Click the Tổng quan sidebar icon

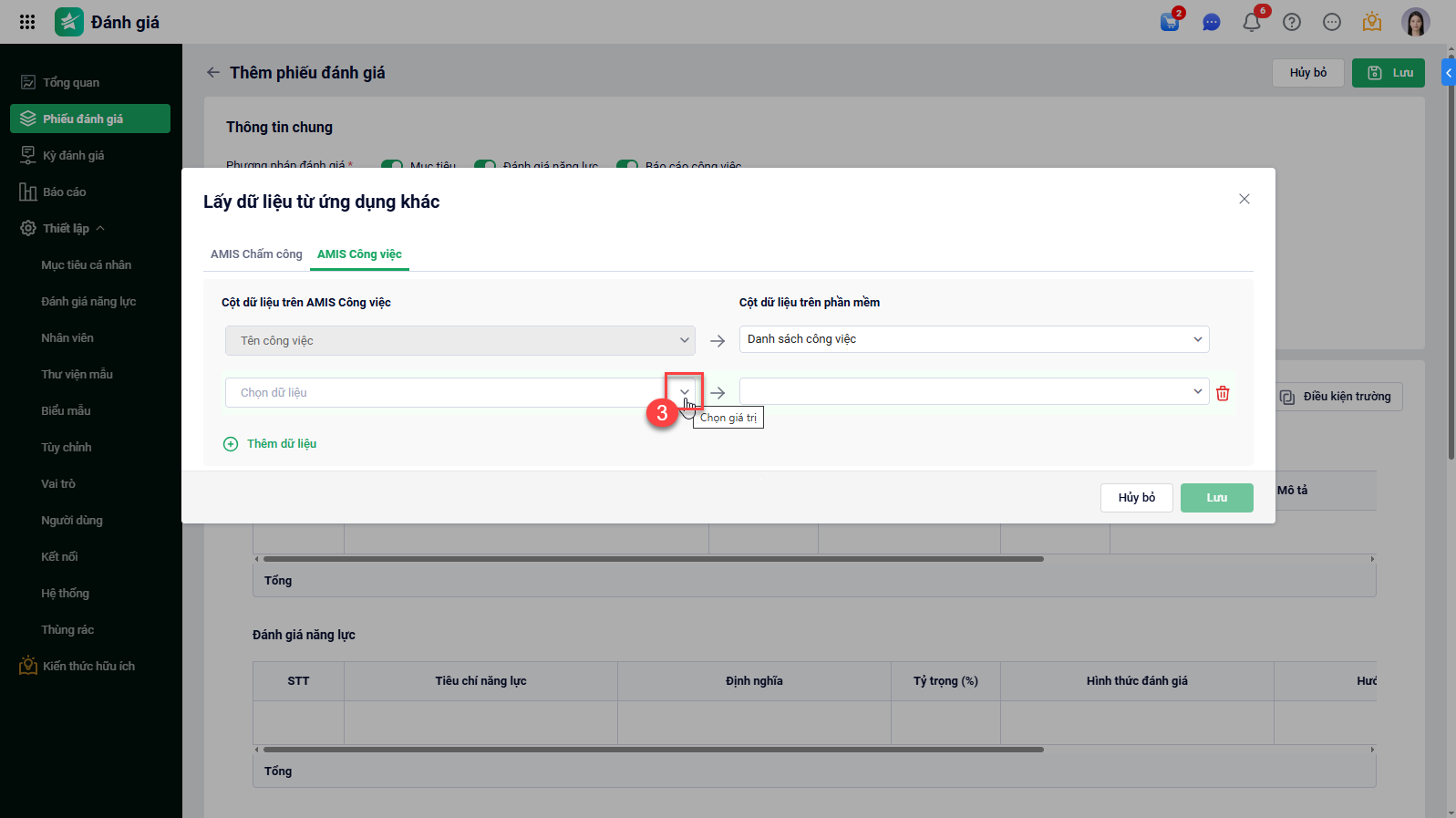point(28,82)
